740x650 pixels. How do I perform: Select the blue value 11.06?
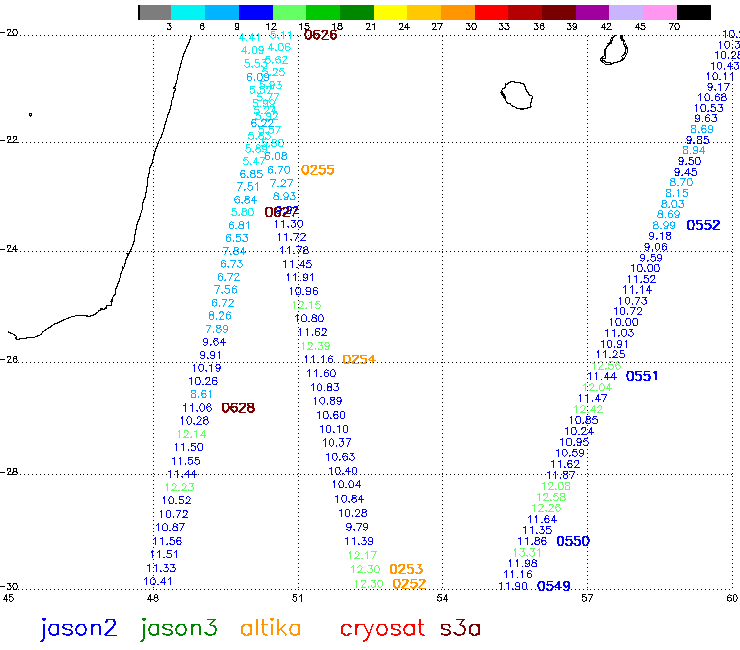pyautogui.click(x=197, y=408)
